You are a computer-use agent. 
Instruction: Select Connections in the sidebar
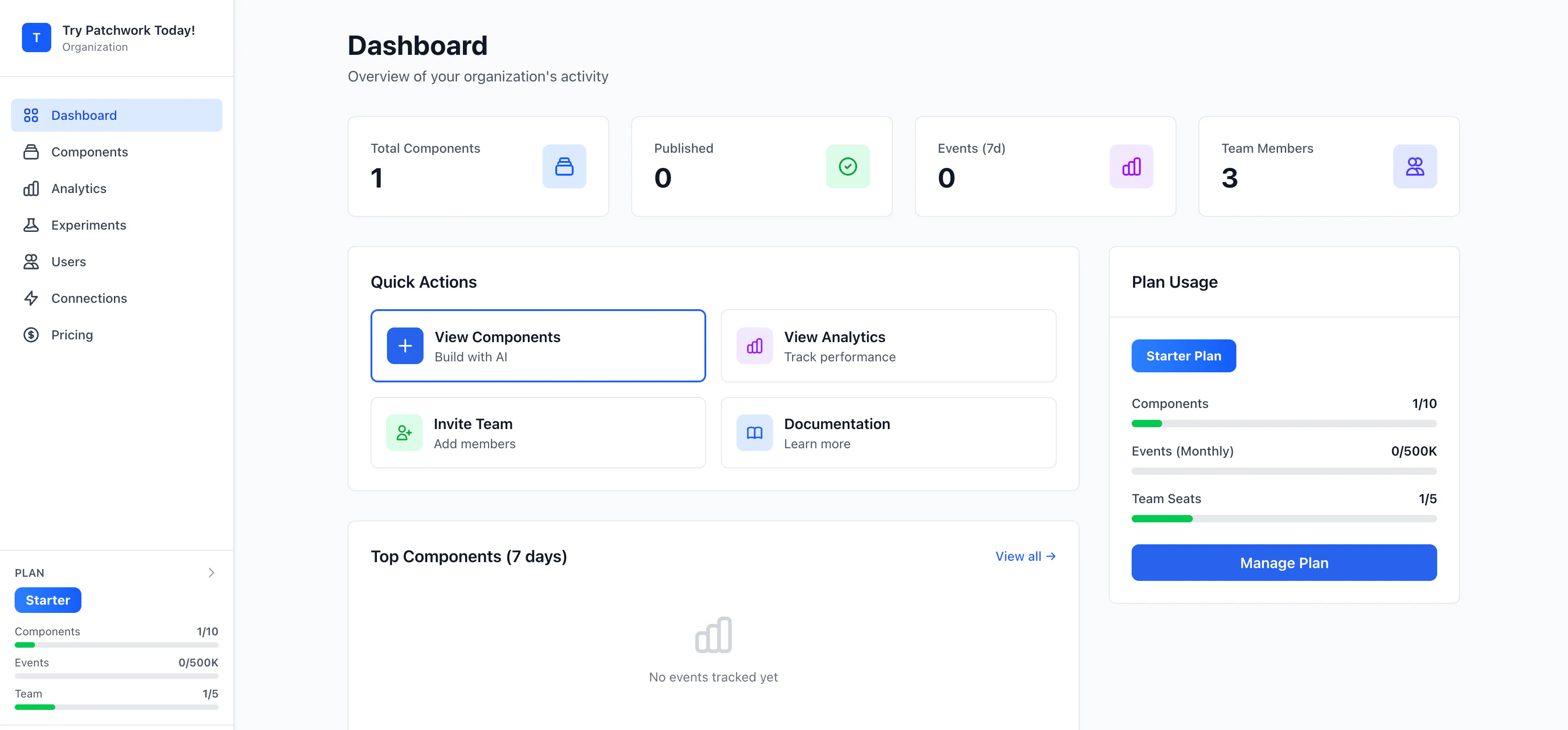point(117,298)
